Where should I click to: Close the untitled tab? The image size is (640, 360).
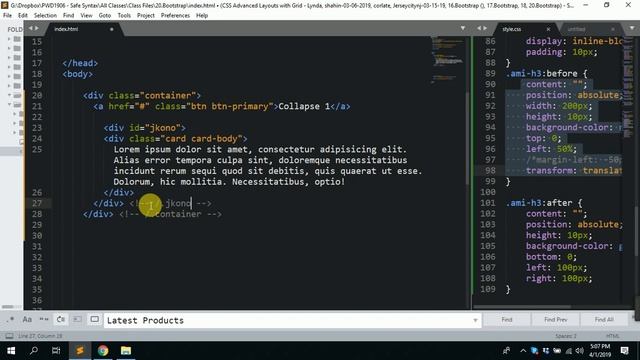[613, 29]
